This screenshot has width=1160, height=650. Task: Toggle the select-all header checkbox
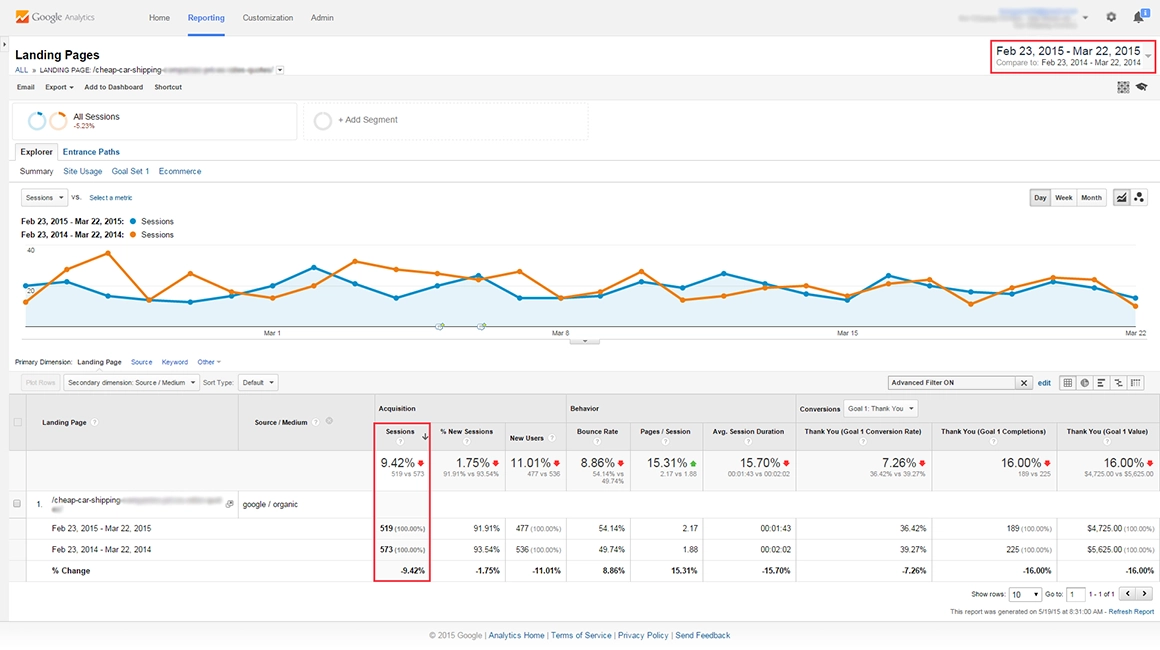click(17, 422)
